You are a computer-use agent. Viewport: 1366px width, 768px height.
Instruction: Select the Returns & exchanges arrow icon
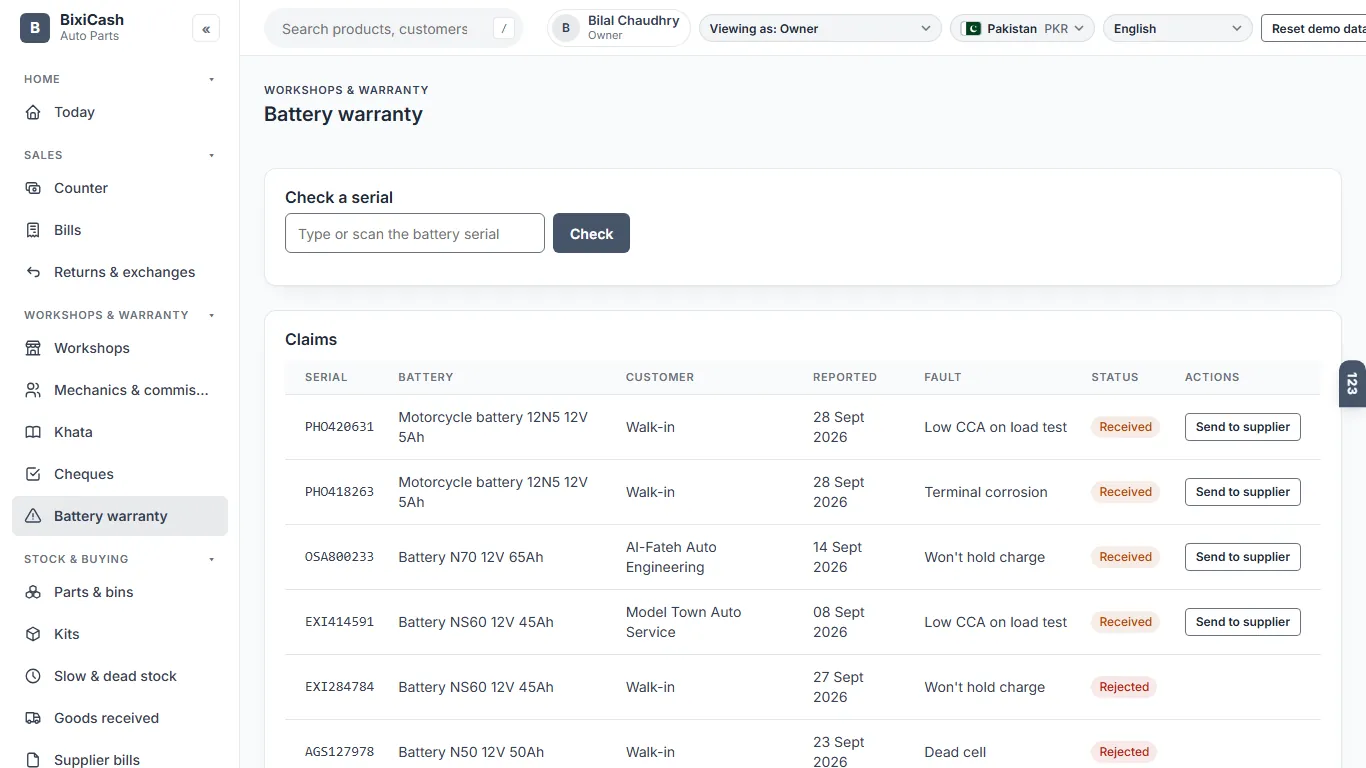click(x=33, y=272)
